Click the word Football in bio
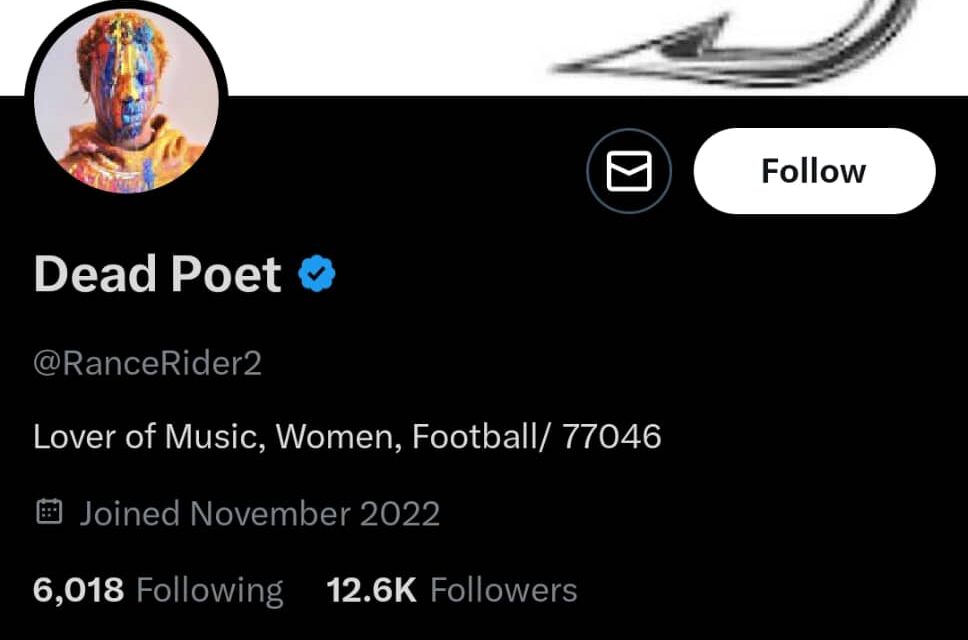 (476, 437)
